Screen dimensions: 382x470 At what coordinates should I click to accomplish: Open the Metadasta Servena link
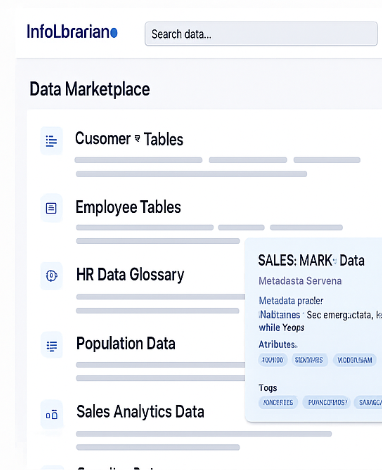click(300, 281)
